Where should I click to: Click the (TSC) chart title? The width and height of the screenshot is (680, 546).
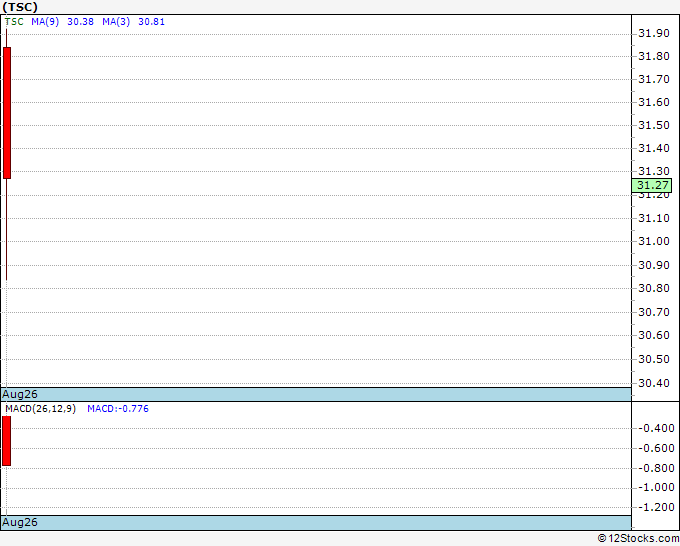(20, 7)
